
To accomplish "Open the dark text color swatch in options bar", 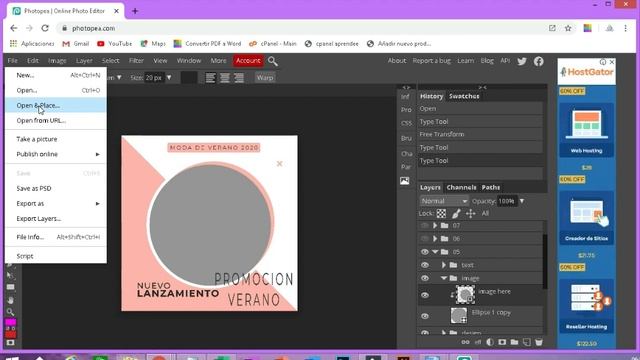I will (189, 78).
